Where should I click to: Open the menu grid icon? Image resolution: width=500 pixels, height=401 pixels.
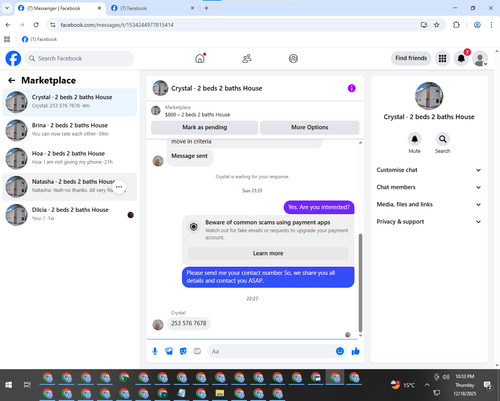tap(442, 58)
